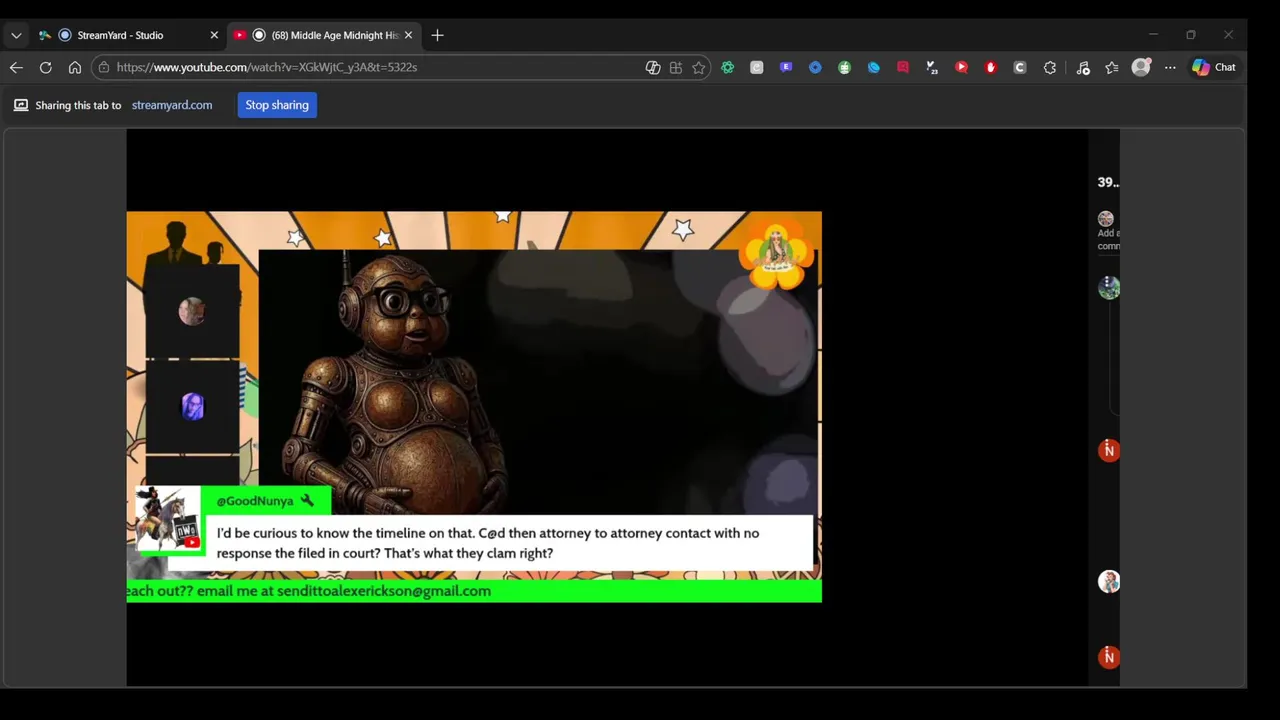Open a new browser tab
1280x720 pixels.
(x=437, y=35)
